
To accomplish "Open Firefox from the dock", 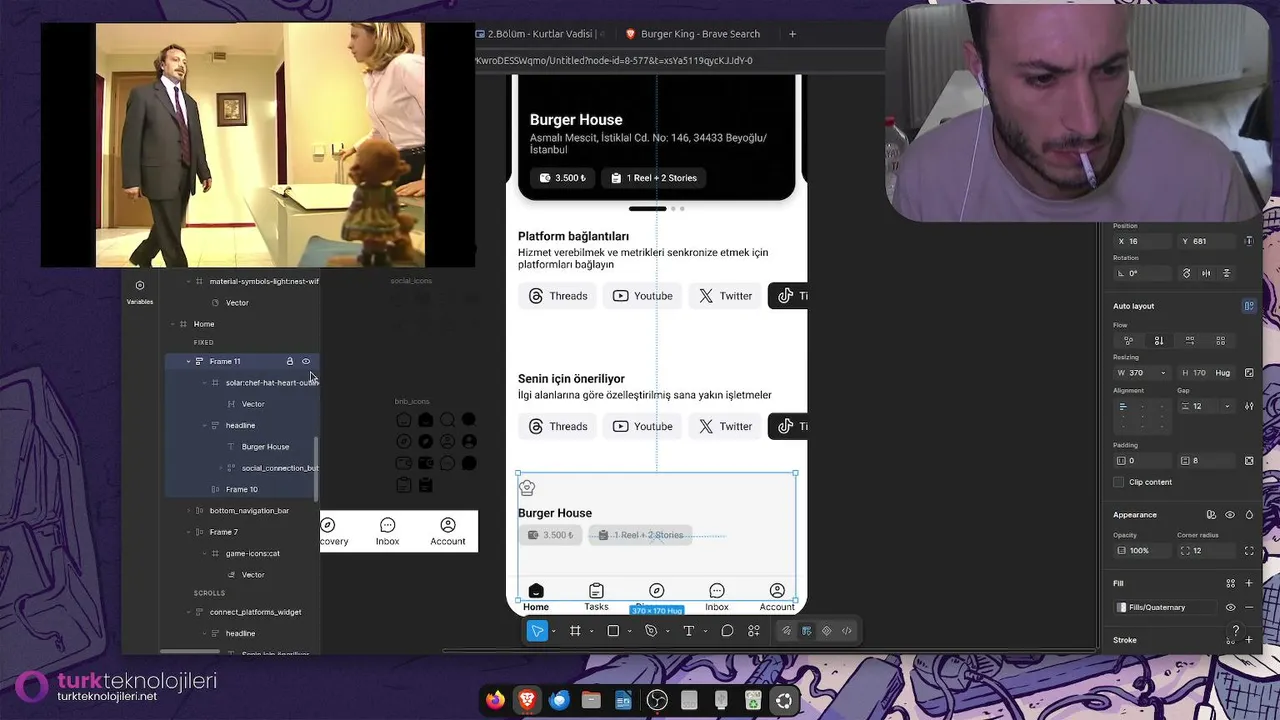I will tap(496, 700).
